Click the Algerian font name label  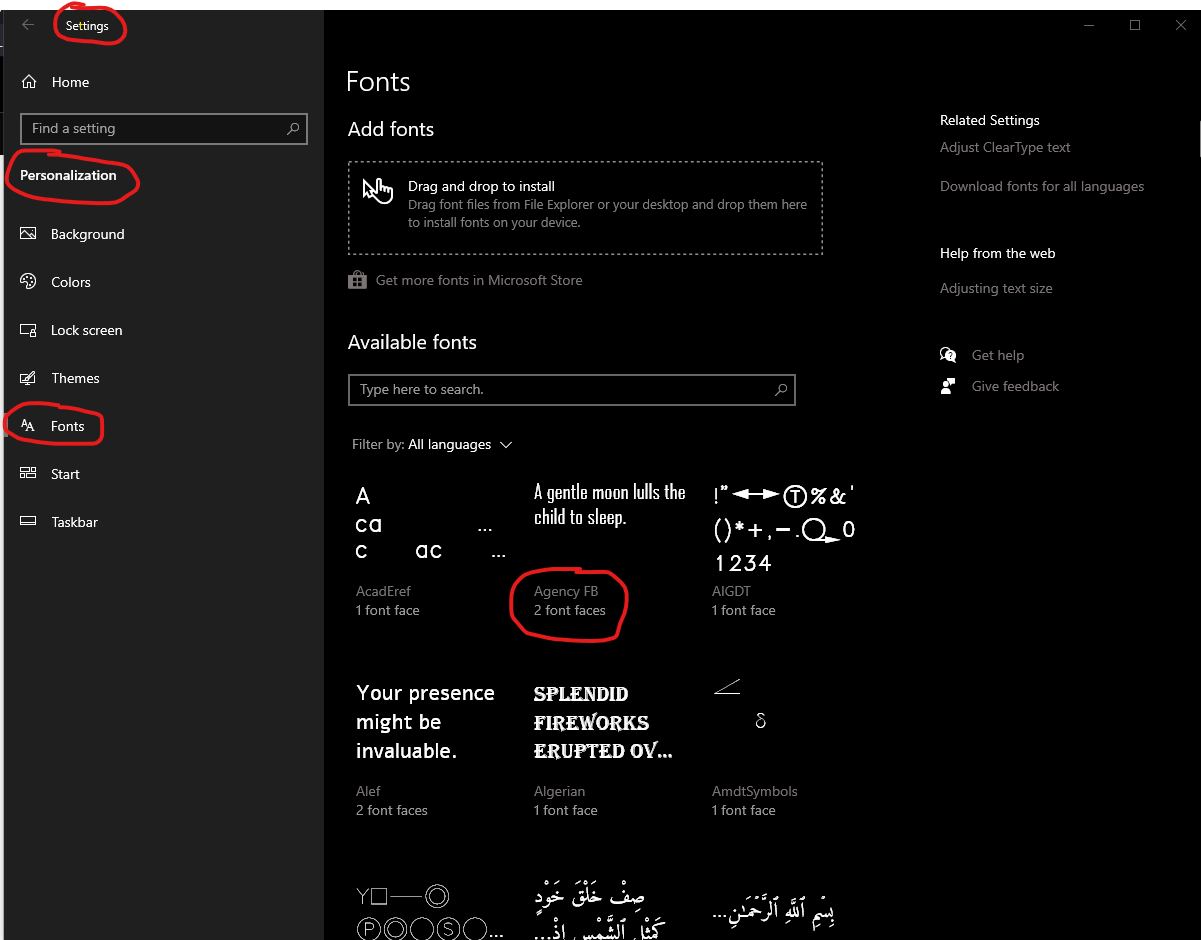559,791
